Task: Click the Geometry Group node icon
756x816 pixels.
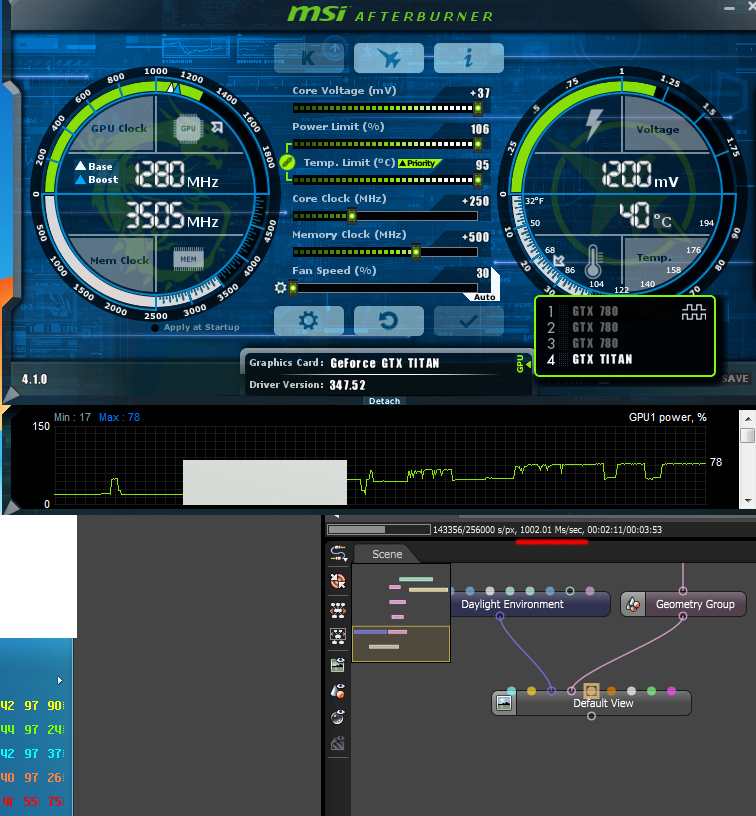Action: (x=633, y=604)
